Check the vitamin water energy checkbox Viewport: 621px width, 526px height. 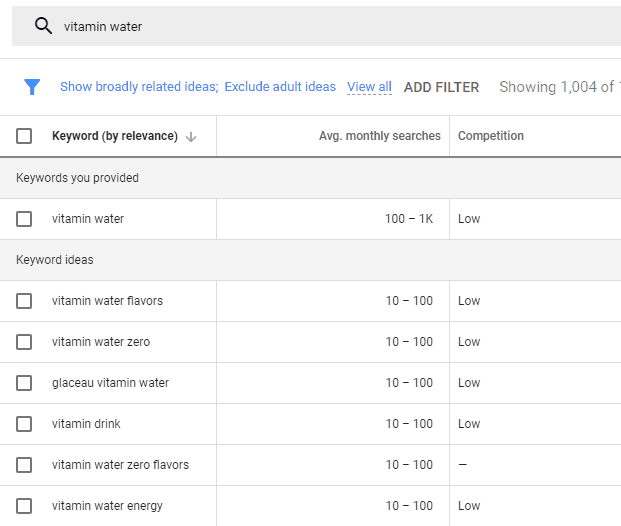coord(24,506)
